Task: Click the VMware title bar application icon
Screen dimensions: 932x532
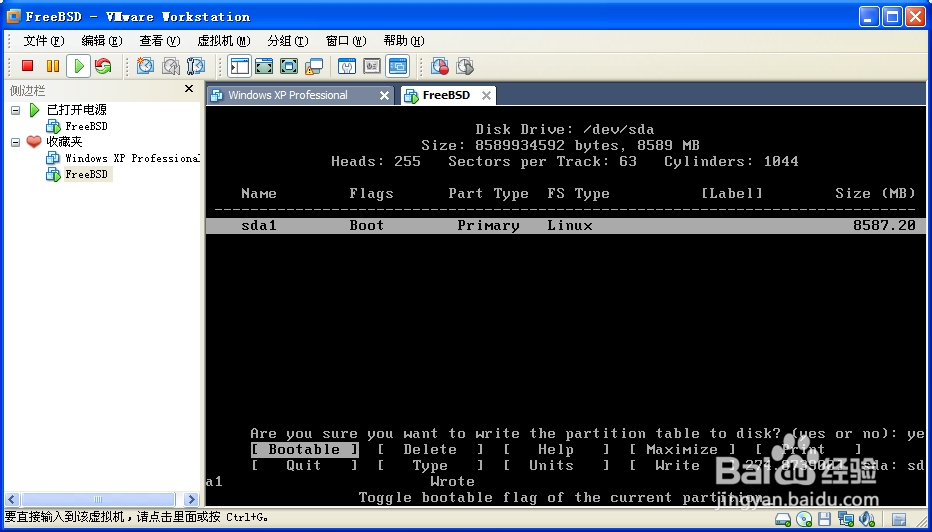Action: click(x=13, y=16)
